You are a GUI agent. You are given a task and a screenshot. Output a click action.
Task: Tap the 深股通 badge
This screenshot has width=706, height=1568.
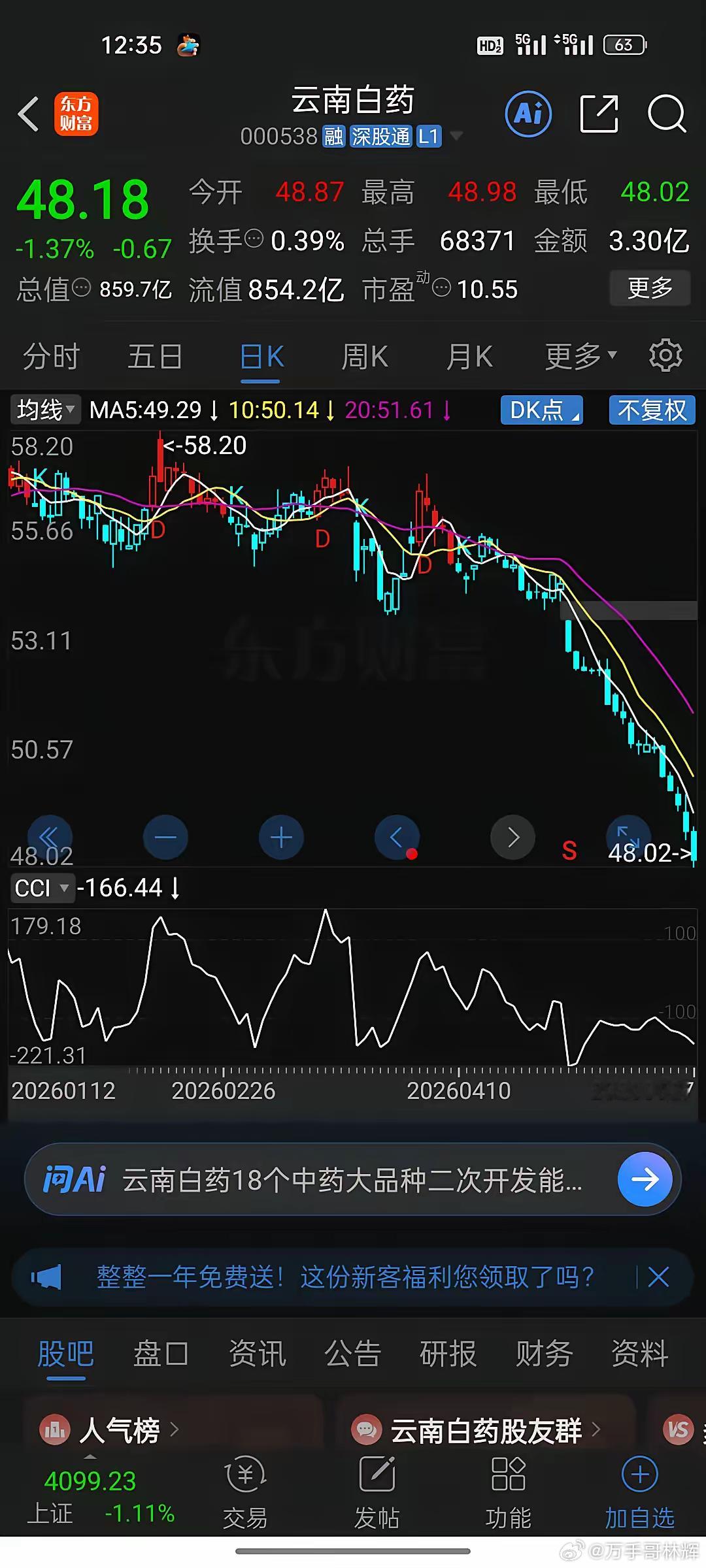pos(381,137)
